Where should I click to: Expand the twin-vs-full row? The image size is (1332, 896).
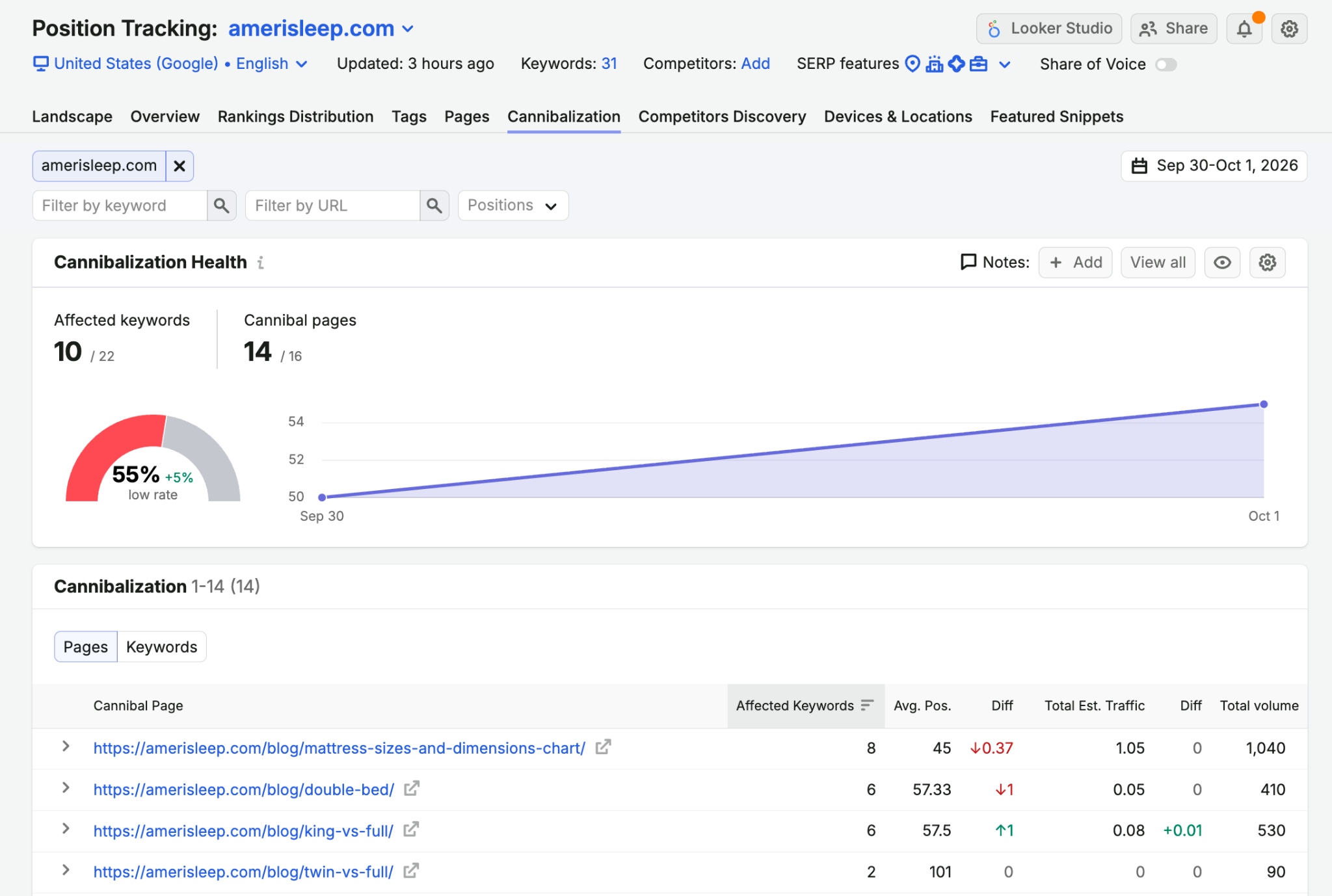66,871
